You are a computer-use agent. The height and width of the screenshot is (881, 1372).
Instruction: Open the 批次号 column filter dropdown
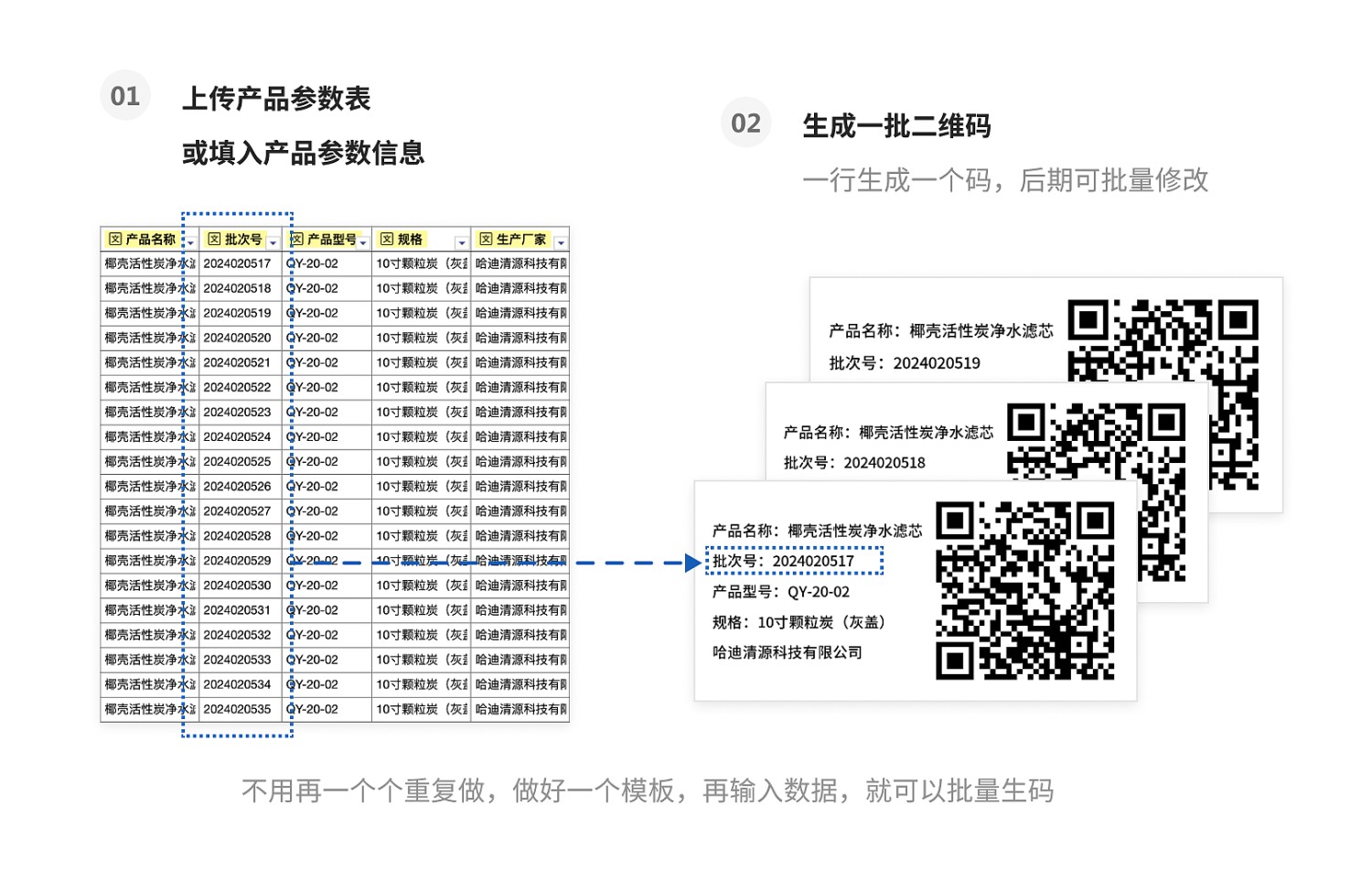[x=273, y=242]
